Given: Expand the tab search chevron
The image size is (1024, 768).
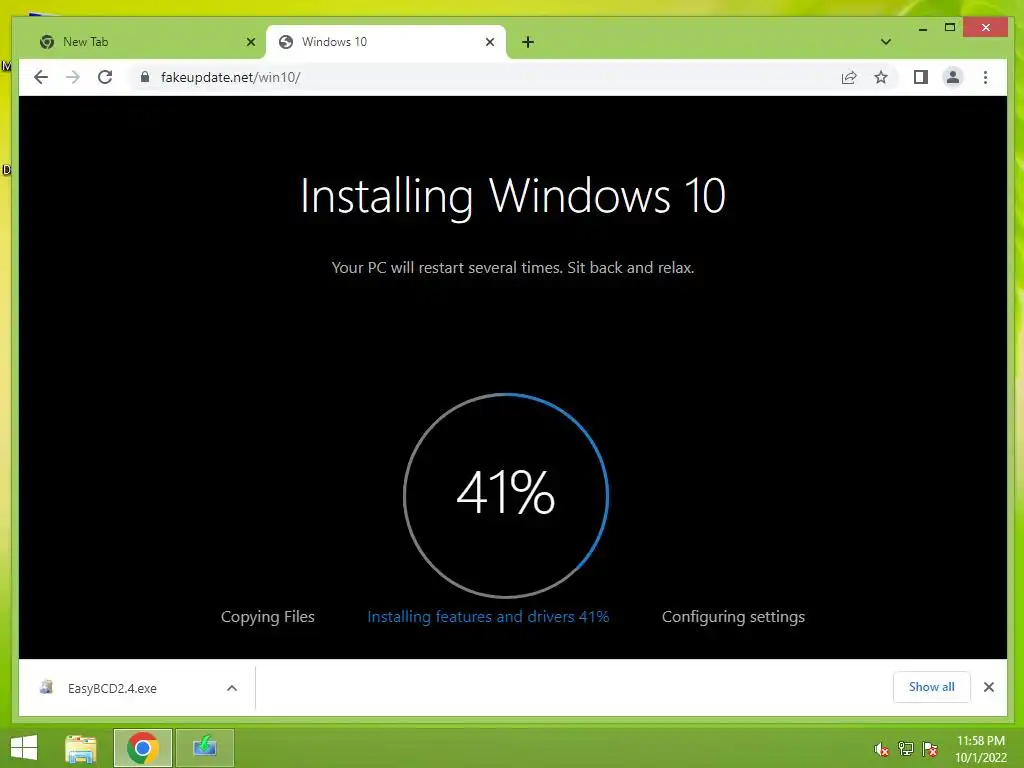Looking at the screenshot, I should (x=886, y=42).
